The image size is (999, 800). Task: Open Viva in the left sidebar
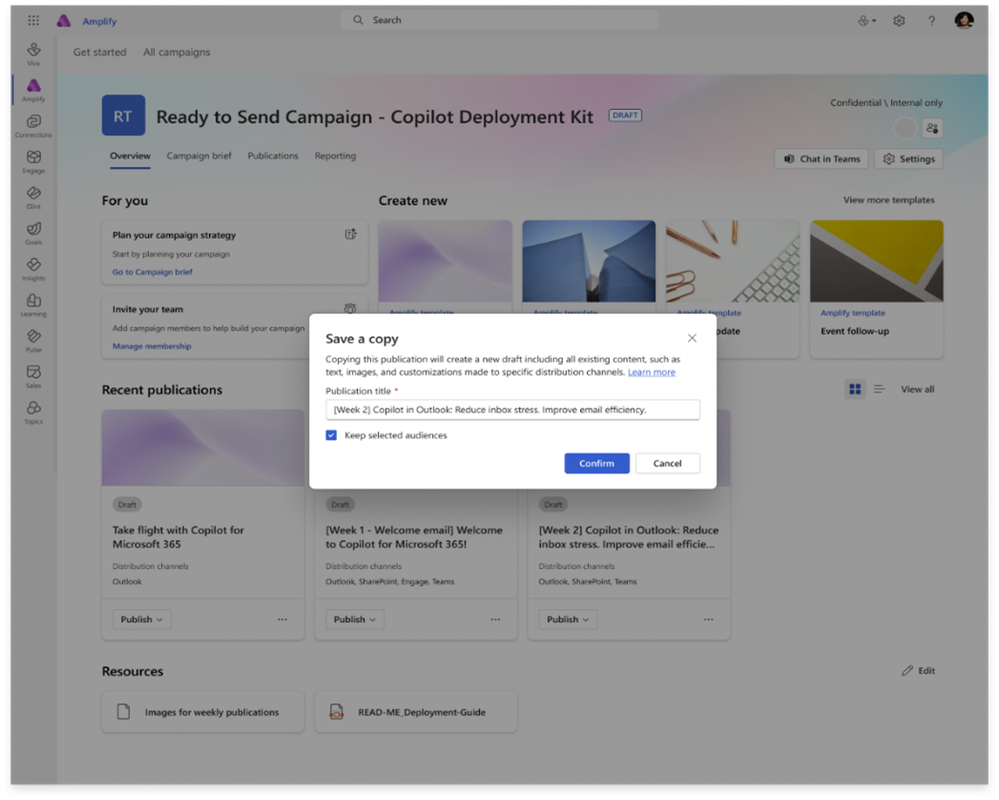point(34,54)
